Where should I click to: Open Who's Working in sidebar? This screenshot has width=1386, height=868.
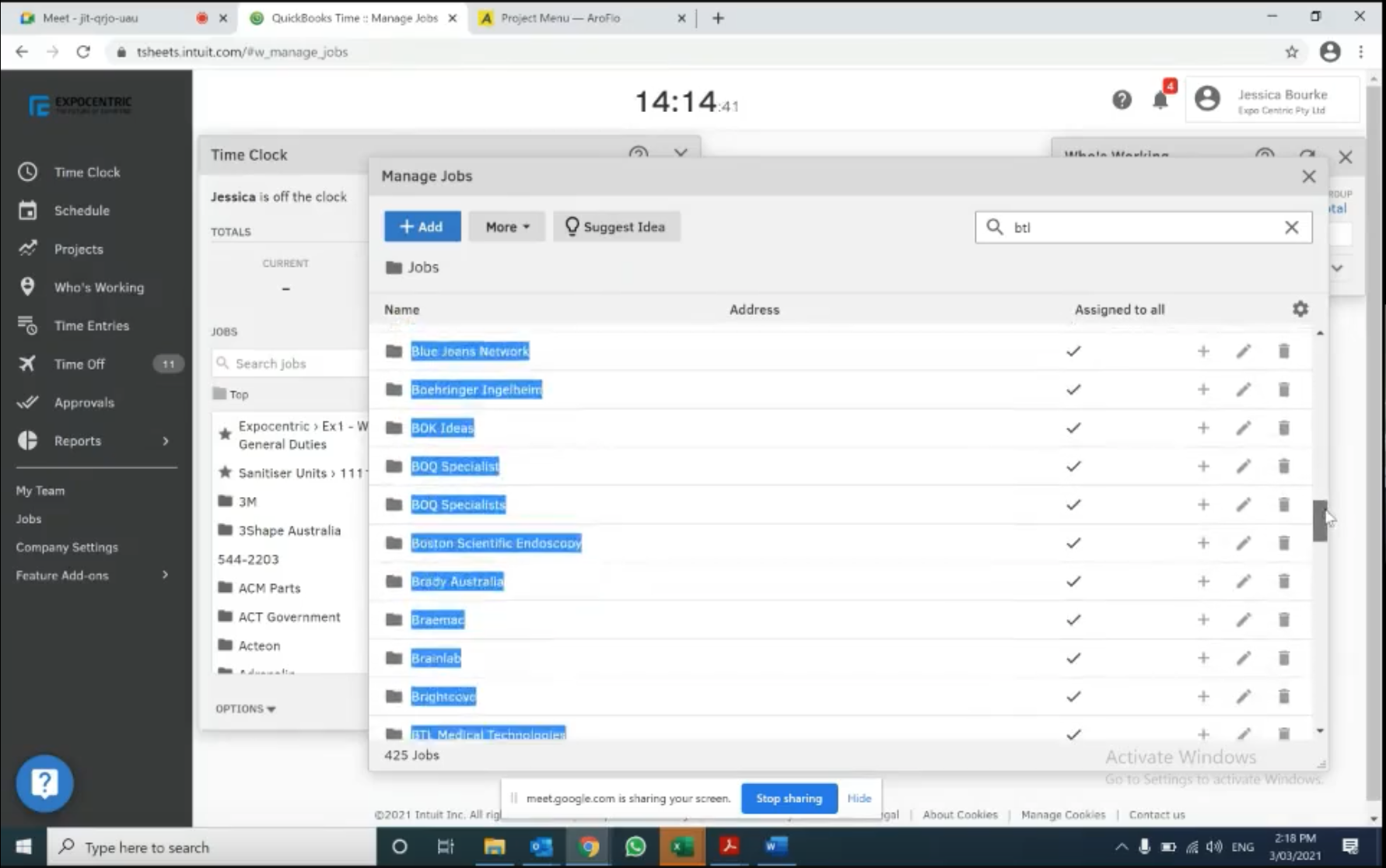99,287
